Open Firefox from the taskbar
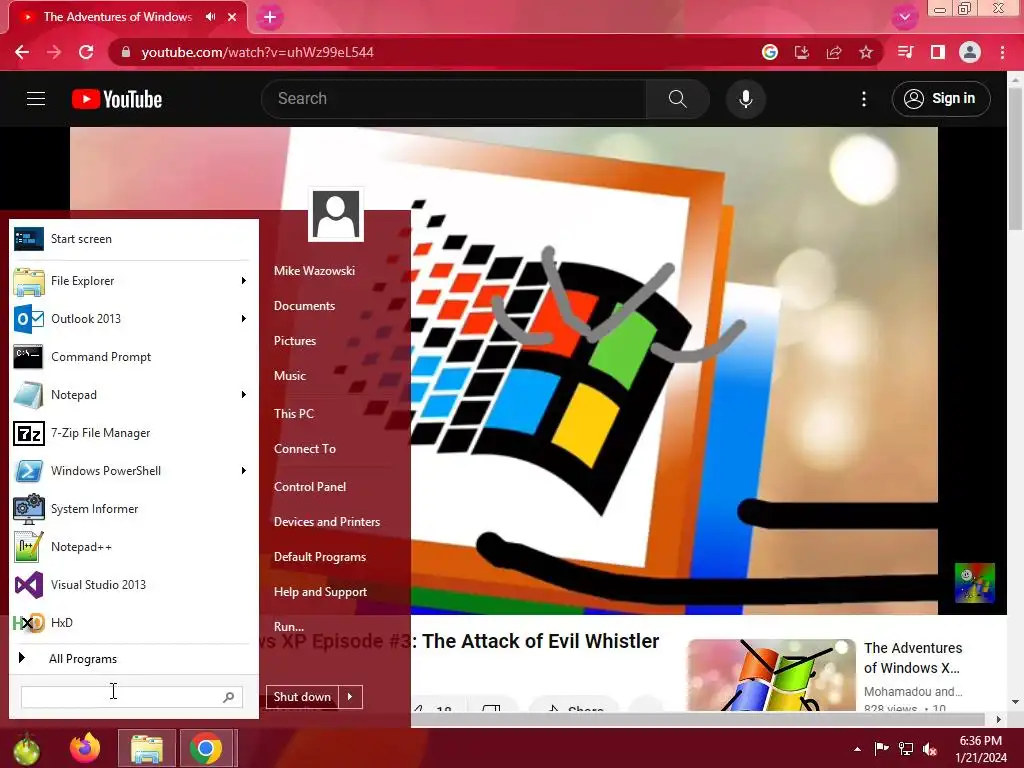Image resolution: width=1024 pixels, height=768 pixels. (85, 748)
